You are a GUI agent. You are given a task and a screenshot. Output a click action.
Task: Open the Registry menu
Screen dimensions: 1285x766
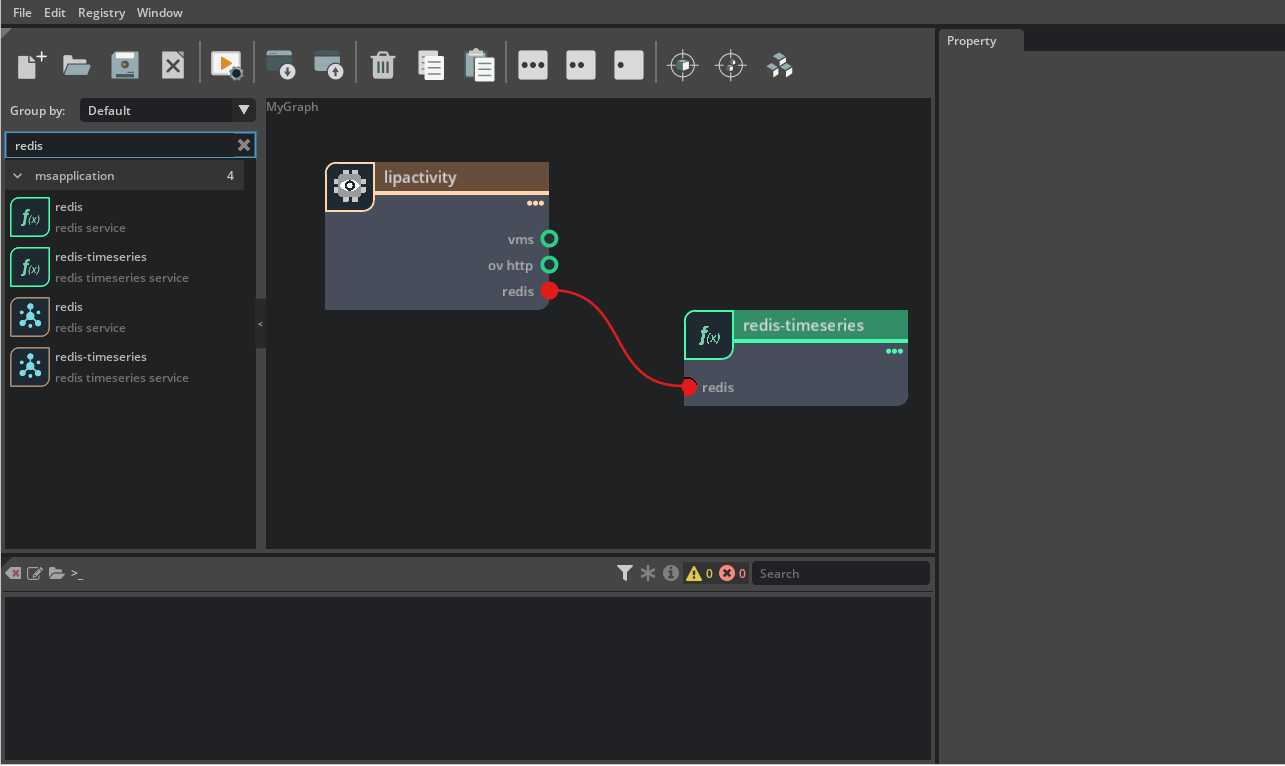pos(102,13)
